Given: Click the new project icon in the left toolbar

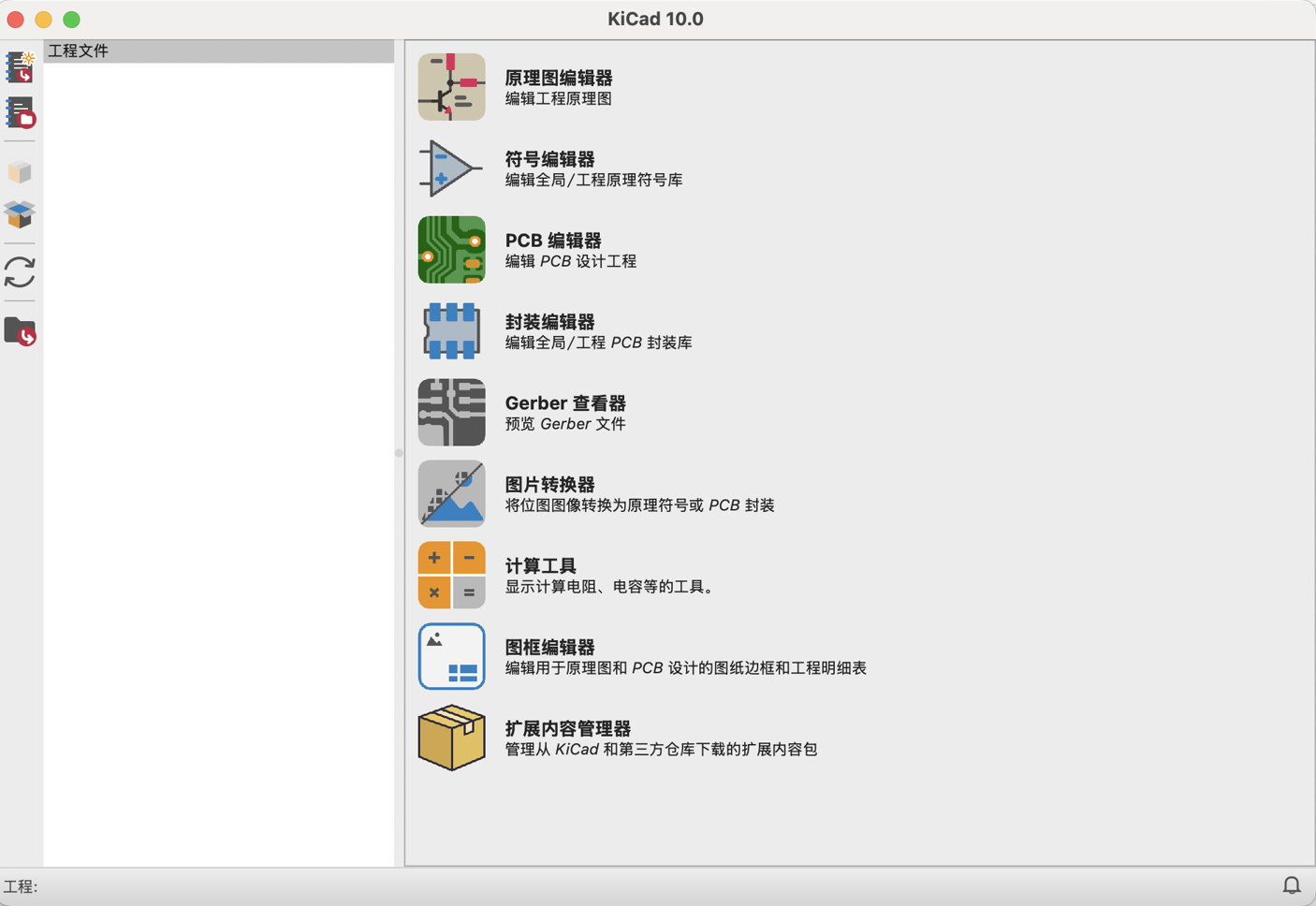Looking at the screenshot, I should point(20,67).
